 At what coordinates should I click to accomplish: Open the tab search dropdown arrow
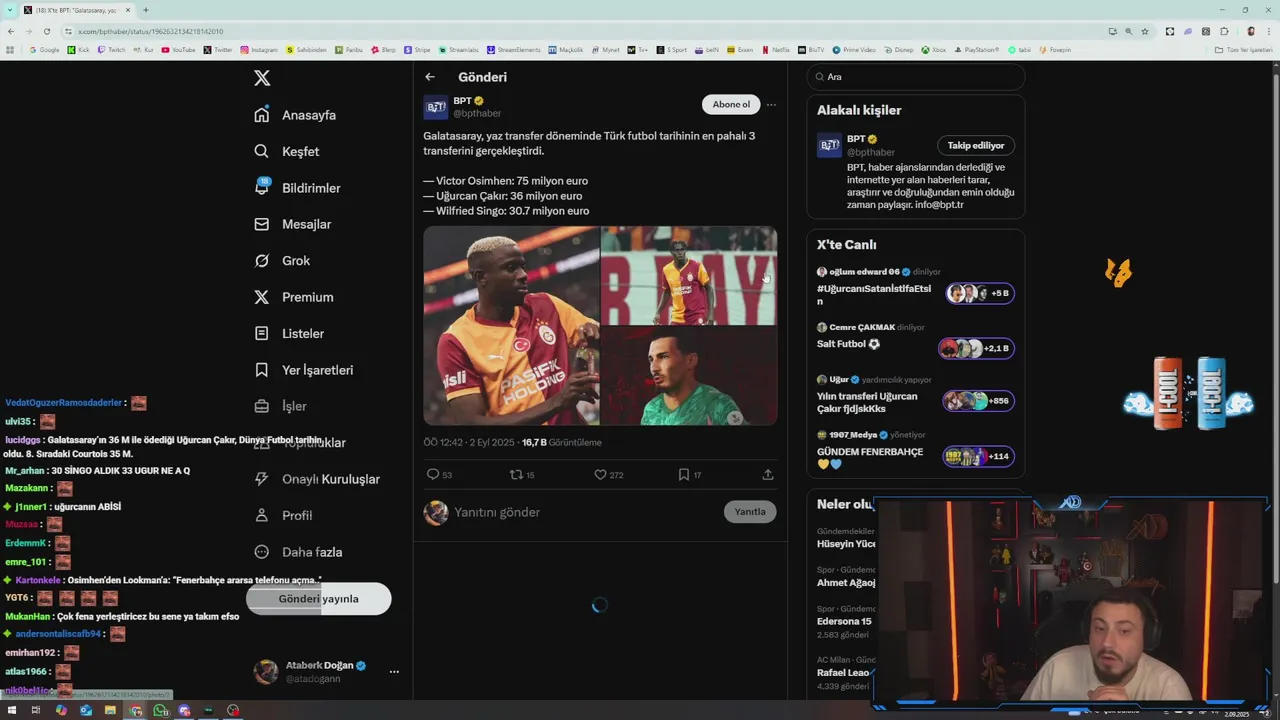11,10
